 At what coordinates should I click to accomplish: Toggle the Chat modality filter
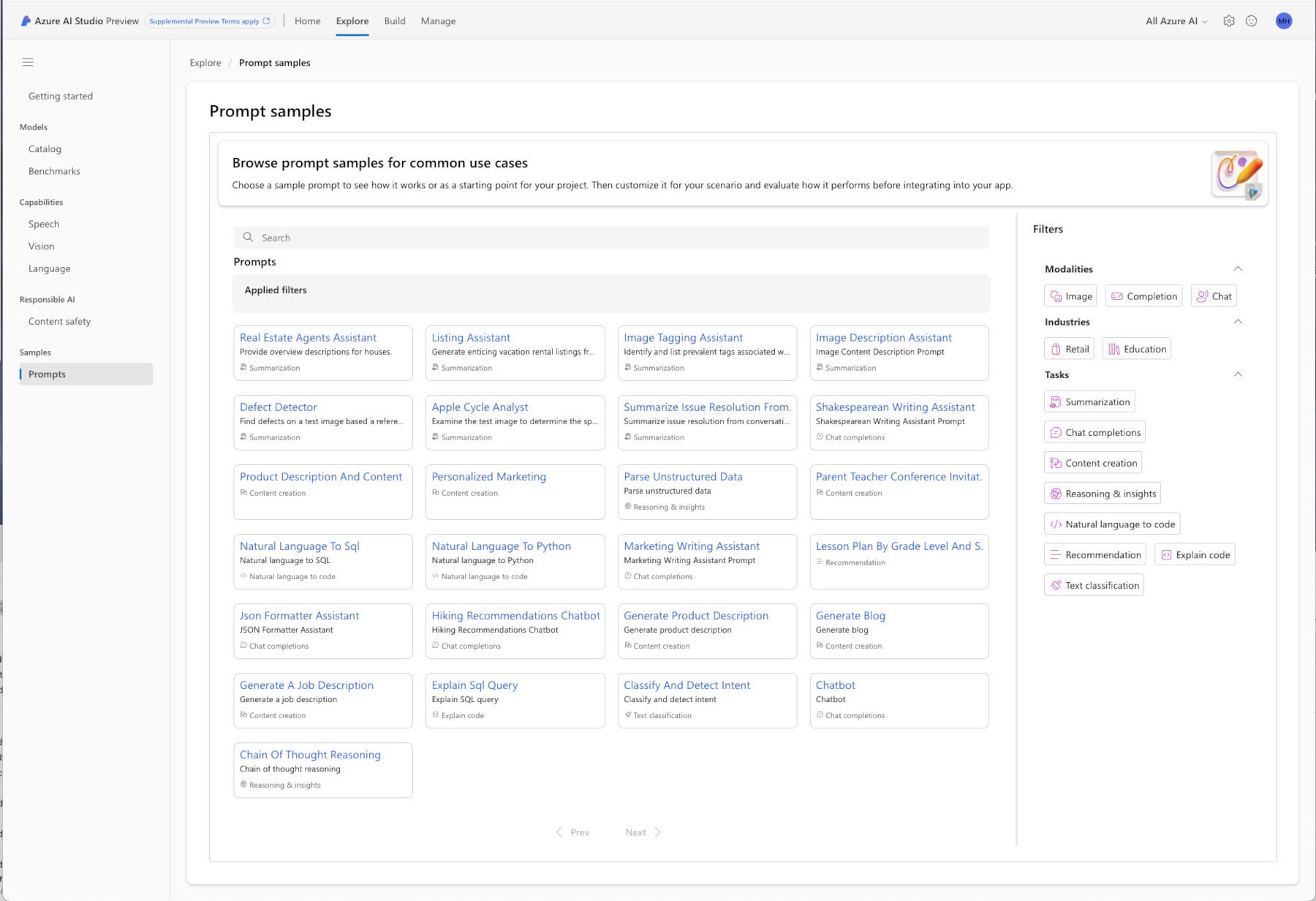click(1214, 296)
